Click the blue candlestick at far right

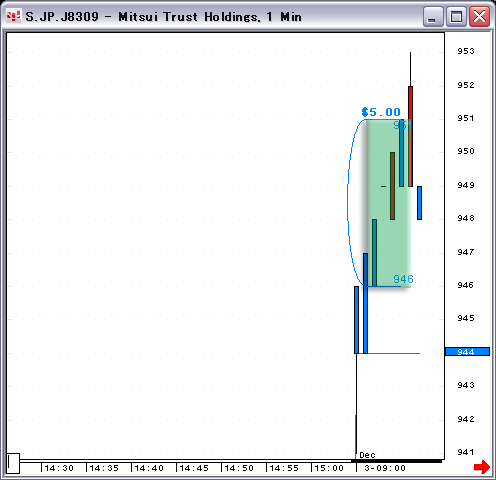pos(419,203)
